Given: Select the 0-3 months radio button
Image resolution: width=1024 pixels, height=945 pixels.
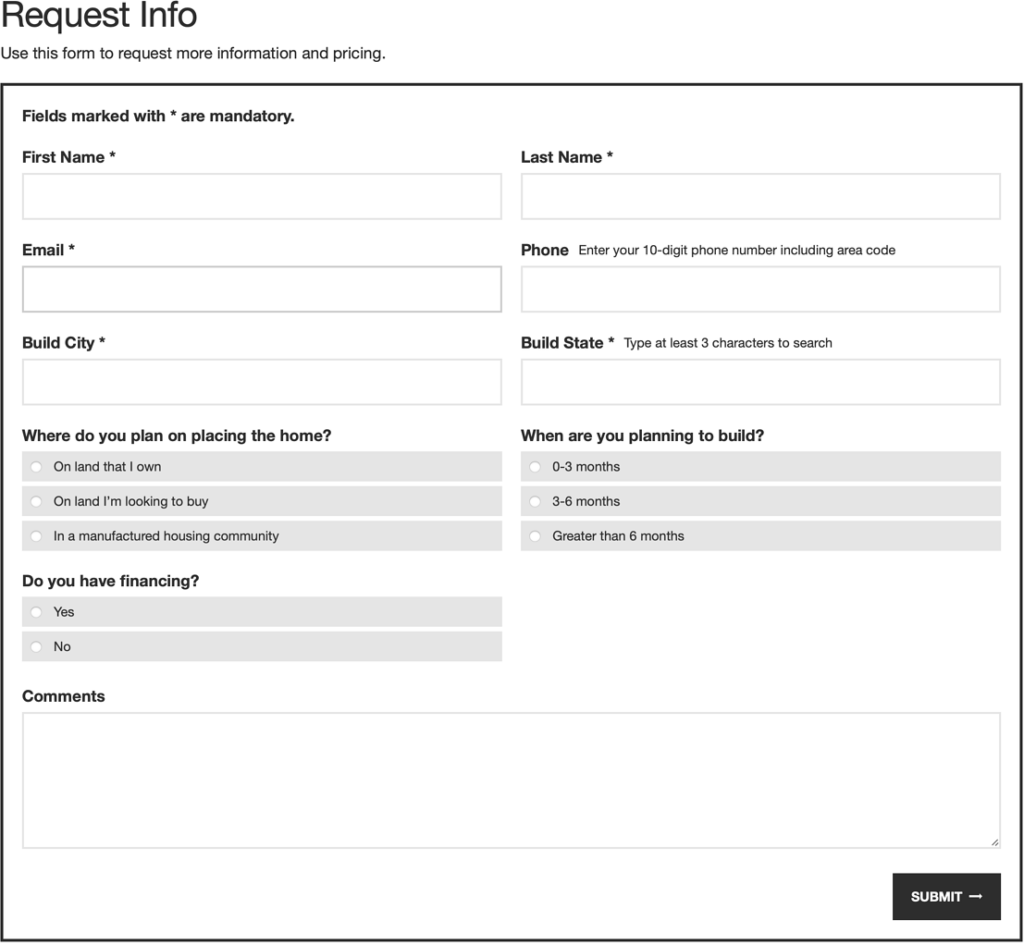Looking at the screenshot, I should tap(536, 467).
